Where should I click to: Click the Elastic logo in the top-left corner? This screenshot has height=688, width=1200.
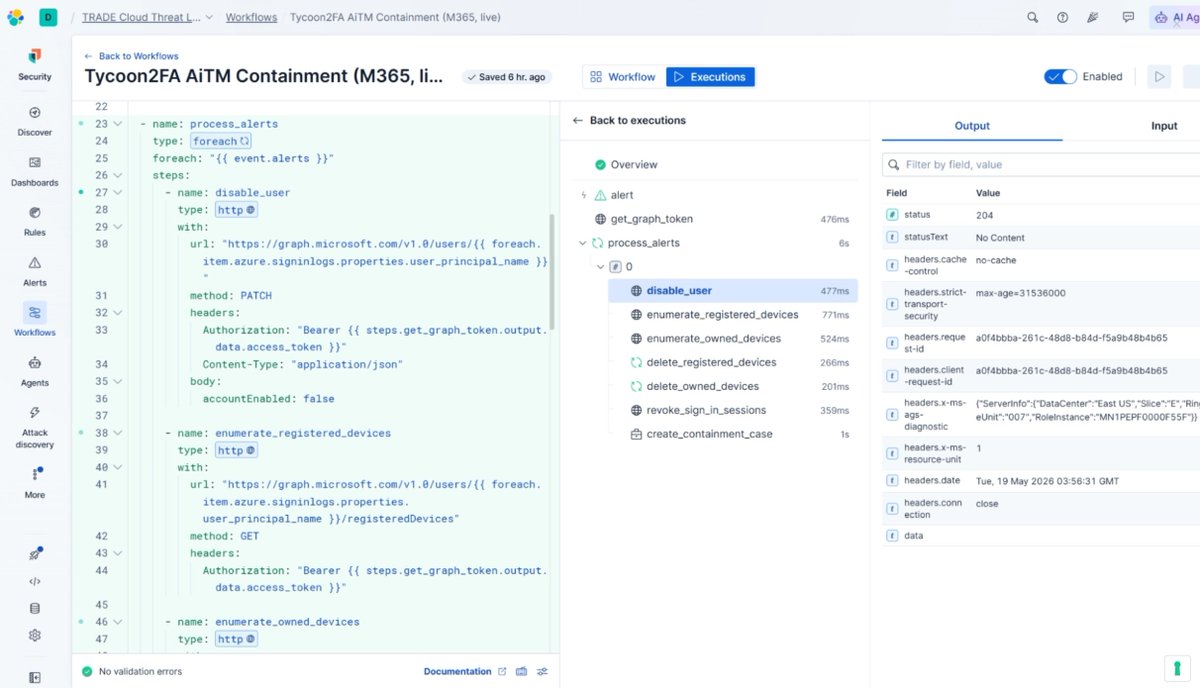pos(15,17)
